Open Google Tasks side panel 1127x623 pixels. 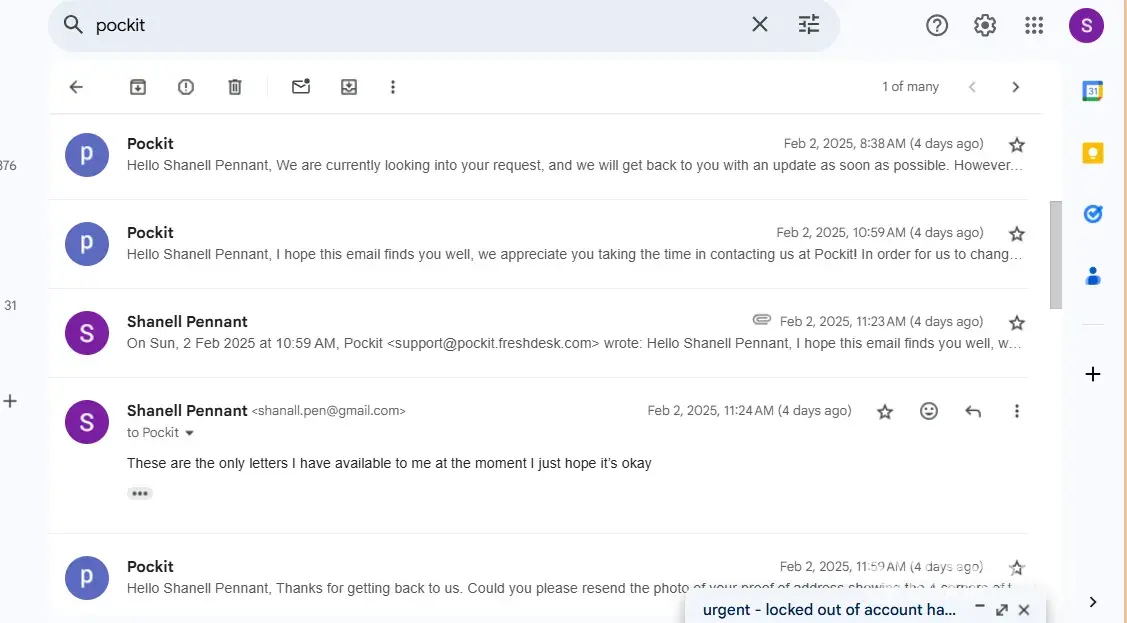coord(1093,214)
